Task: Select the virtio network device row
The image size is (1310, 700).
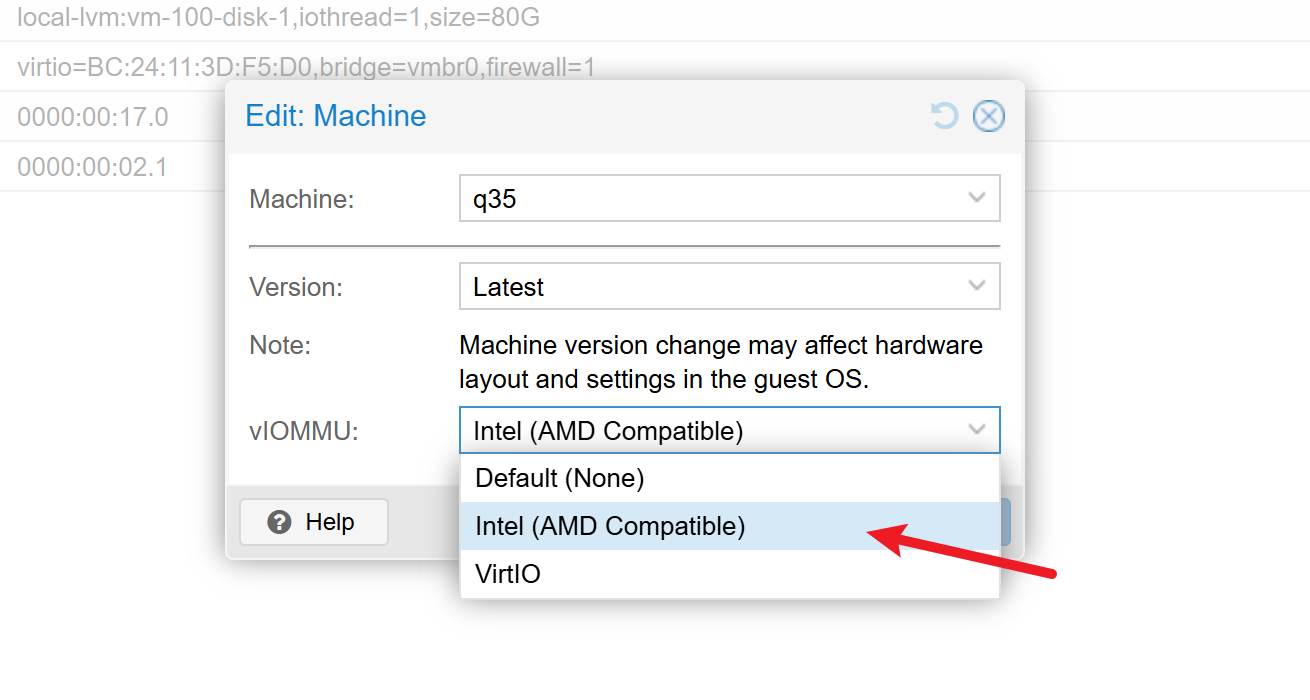Action: coord(120,67)
